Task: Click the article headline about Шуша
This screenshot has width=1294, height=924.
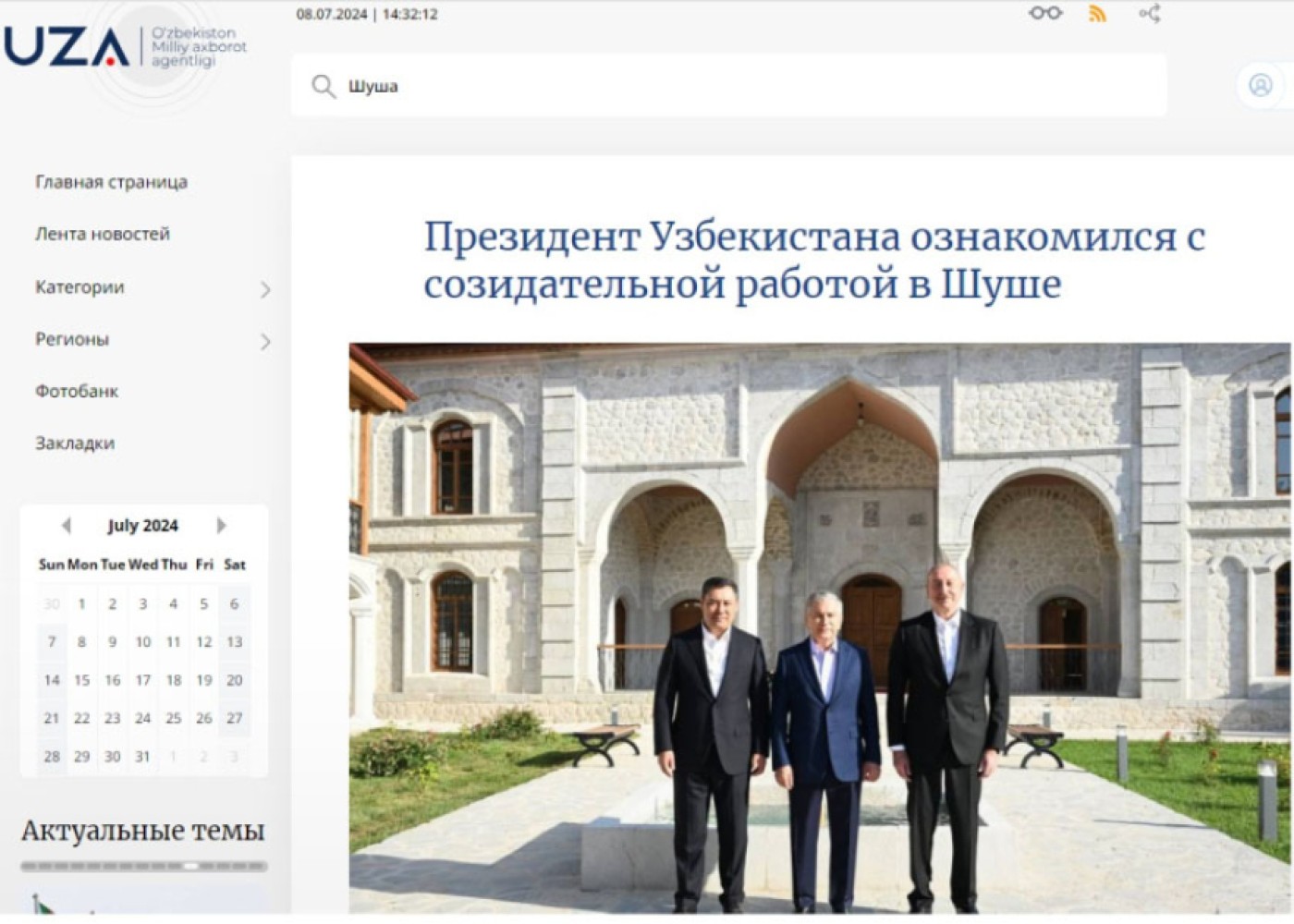Action: [813, 260]
